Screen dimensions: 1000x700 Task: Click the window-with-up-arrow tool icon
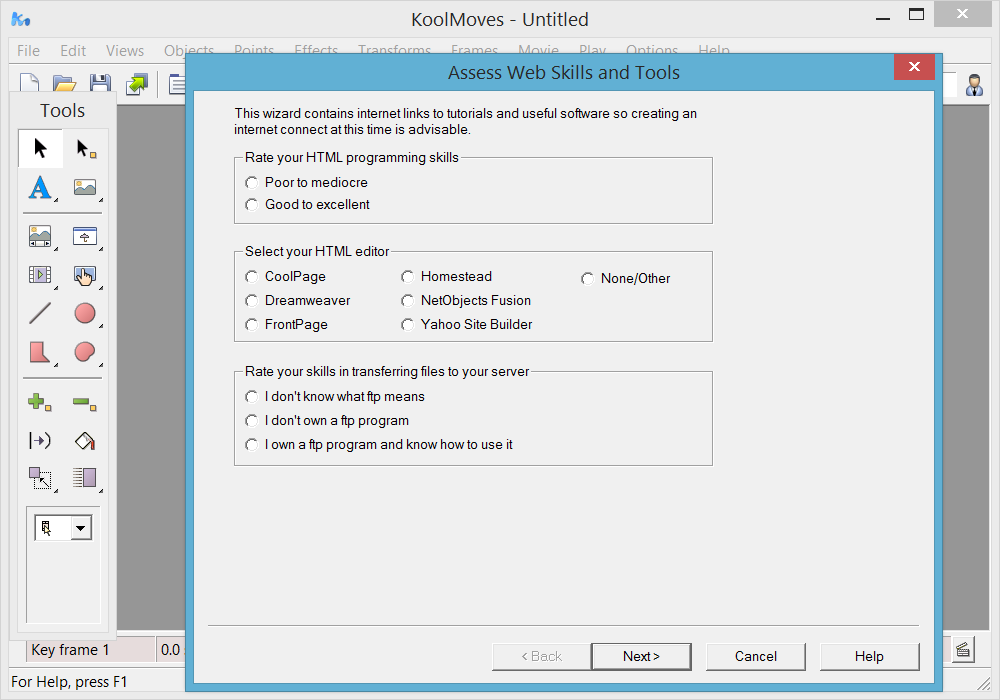point(85,237)
